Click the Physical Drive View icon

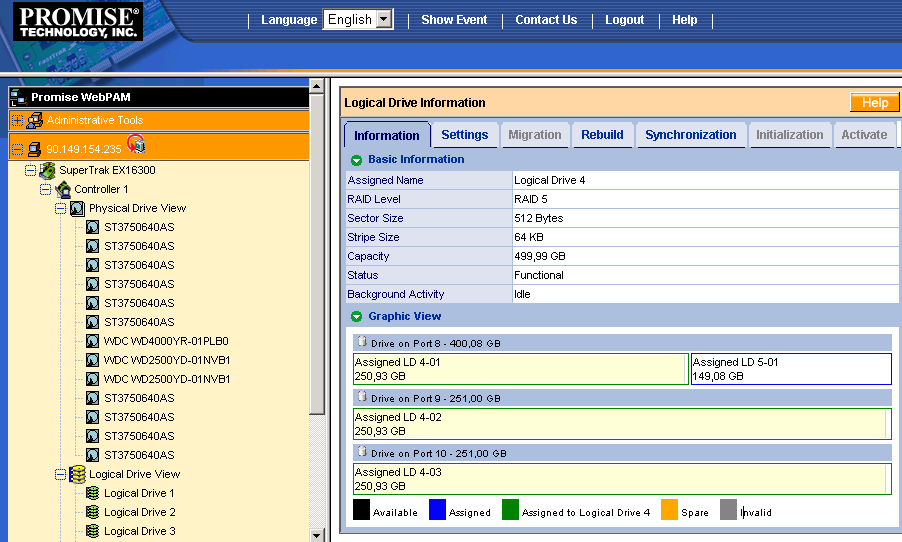pyautogui.click(x=77, y=209)
